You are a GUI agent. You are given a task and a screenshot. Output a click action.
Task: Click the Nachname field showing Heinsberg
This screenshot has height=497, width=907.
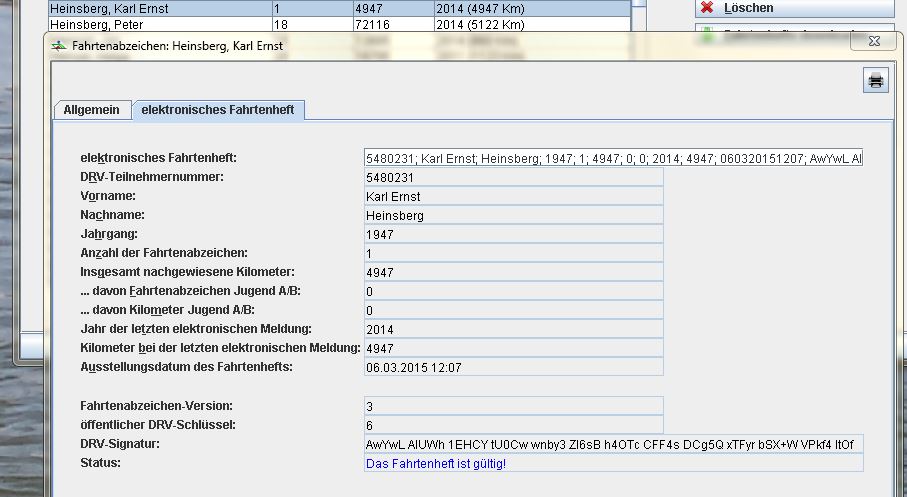click(514, 215)
